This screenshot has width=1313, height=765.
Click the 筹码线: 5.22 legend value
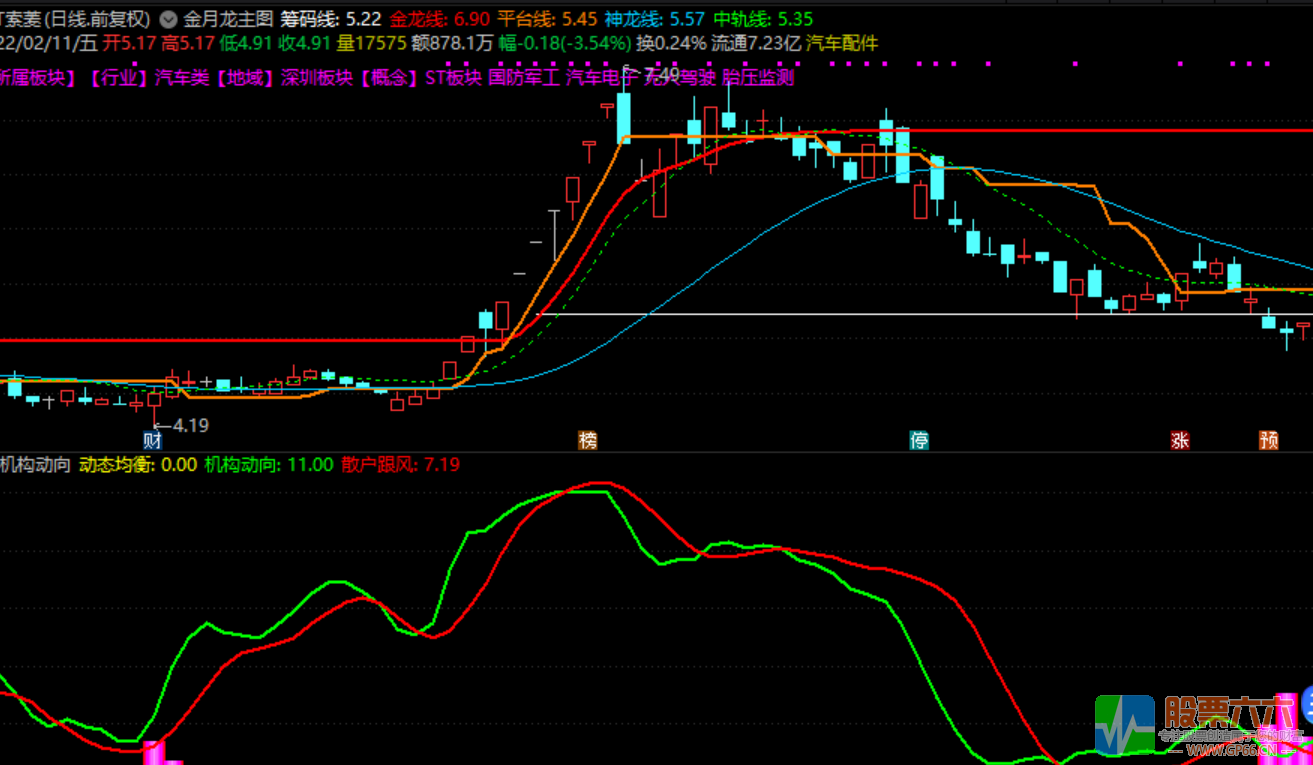point(331,19)
